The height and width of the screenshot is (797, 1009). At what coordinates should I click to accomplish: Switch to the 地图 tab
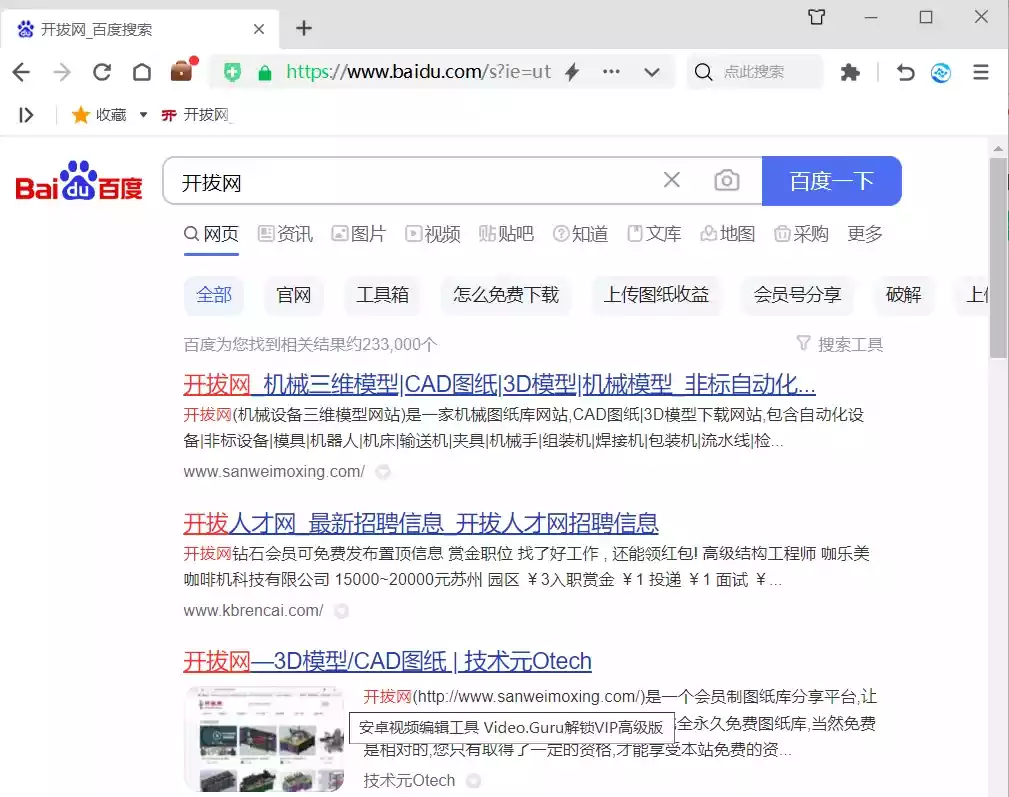(x=728, y=234)
